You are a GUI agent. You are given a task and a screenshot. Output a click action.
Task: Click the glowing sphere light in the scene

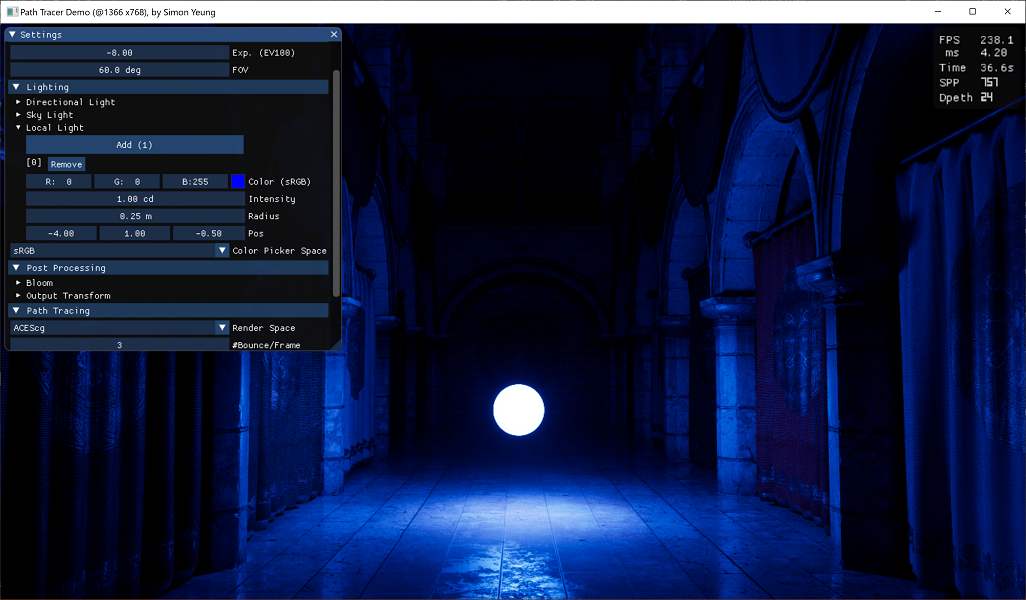tap(518, 410)
